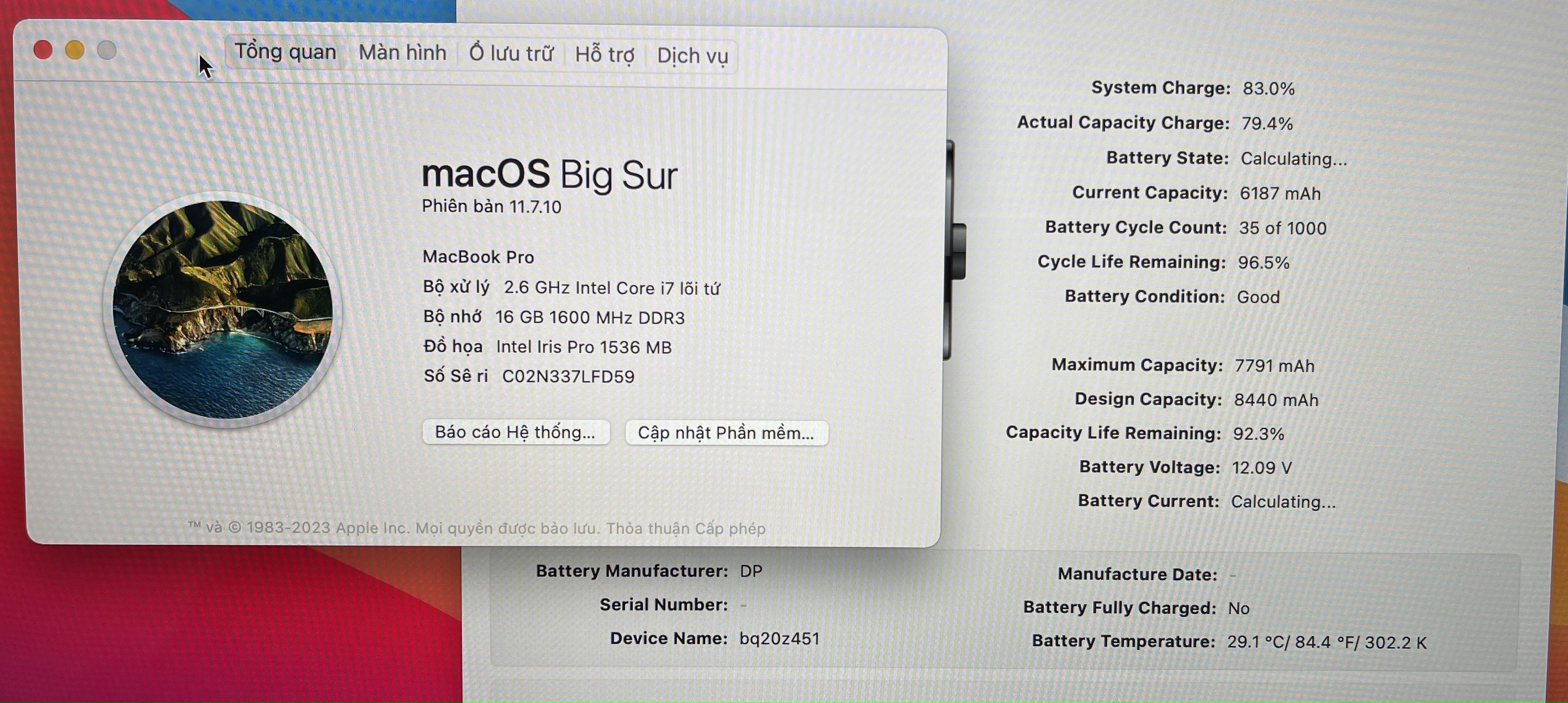Click the serial number C02N337LFD59
Screen dimensions: 1568x703
pyautogui.click(x=568, y=377)
